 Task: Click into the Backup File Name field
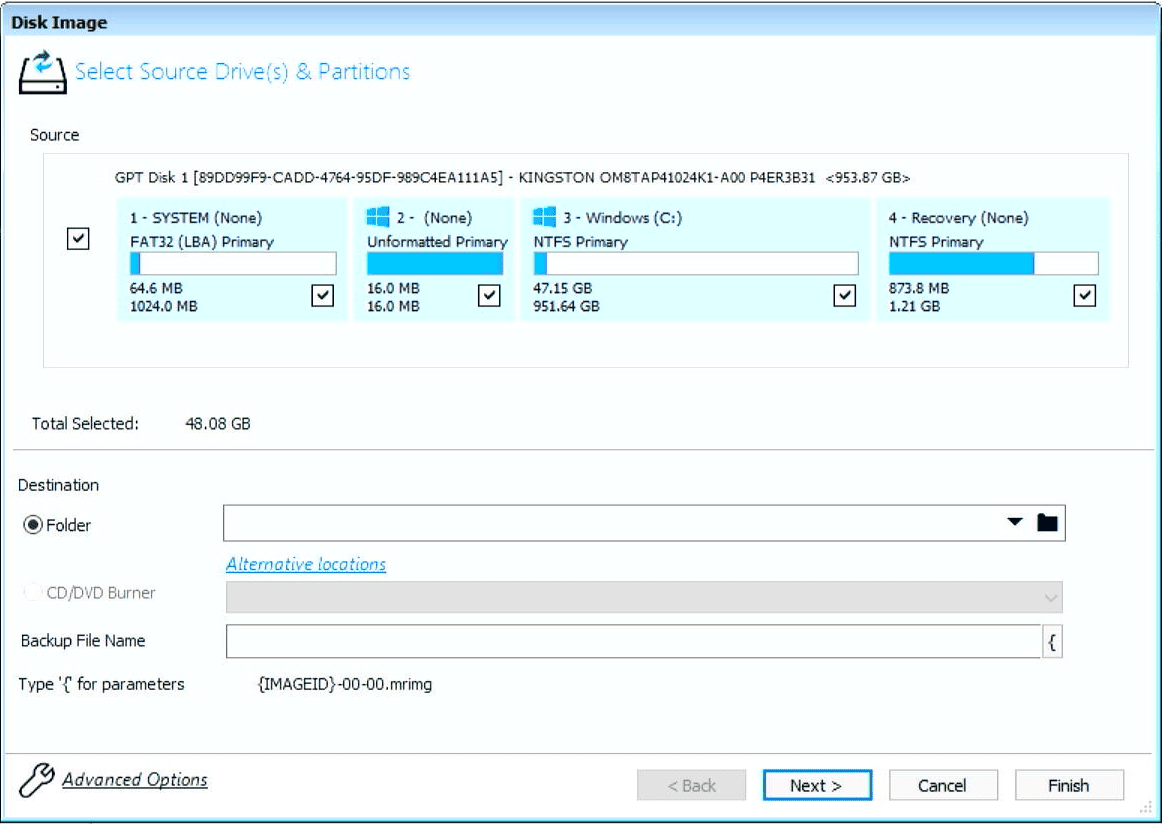pos(633,642)
